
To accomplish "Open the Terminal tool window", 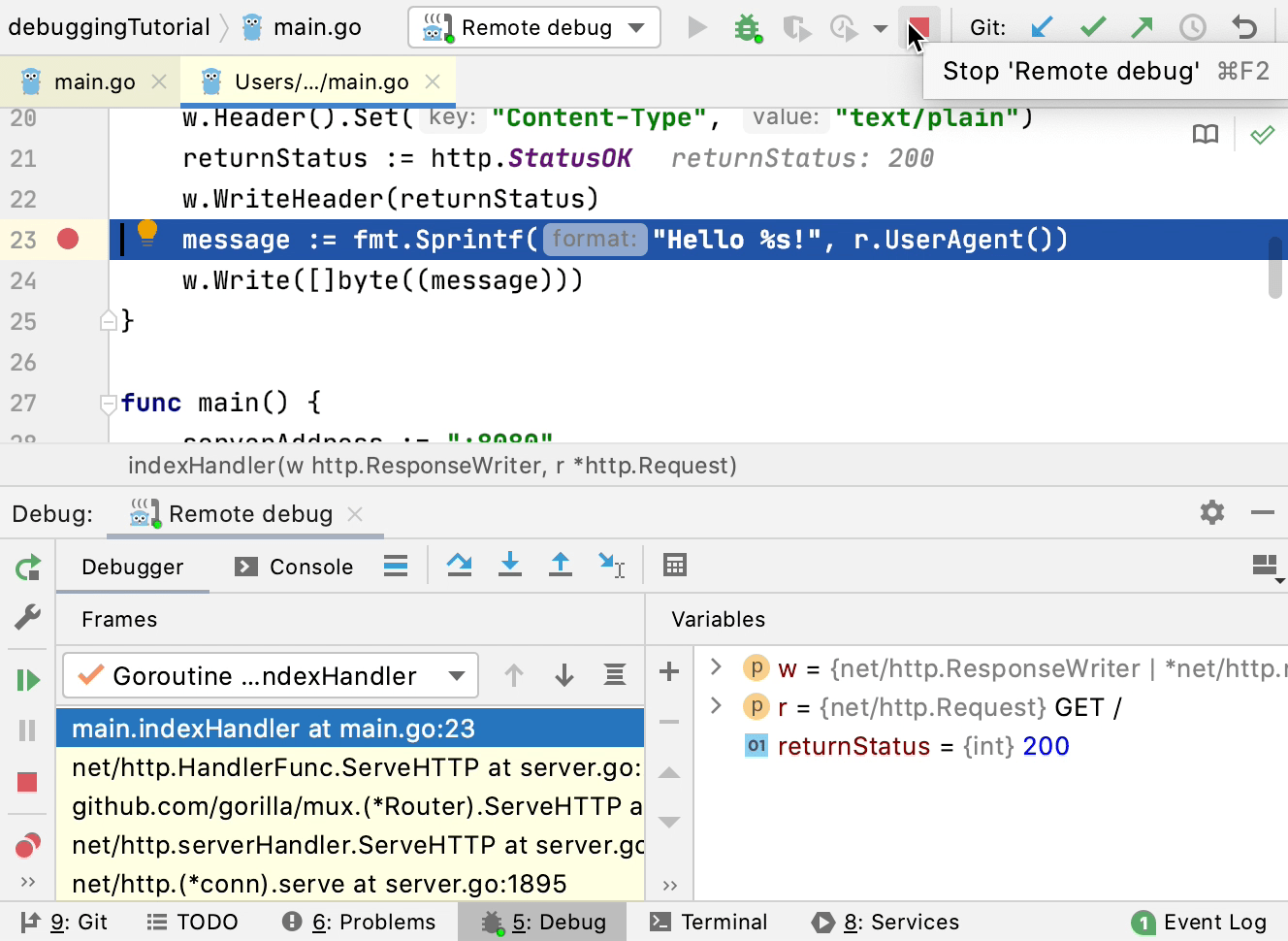I will 709,922.
